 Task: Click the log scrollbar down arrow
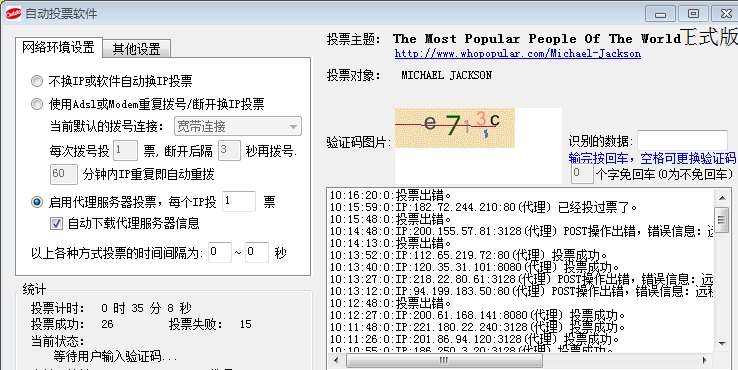pos(722,344)
